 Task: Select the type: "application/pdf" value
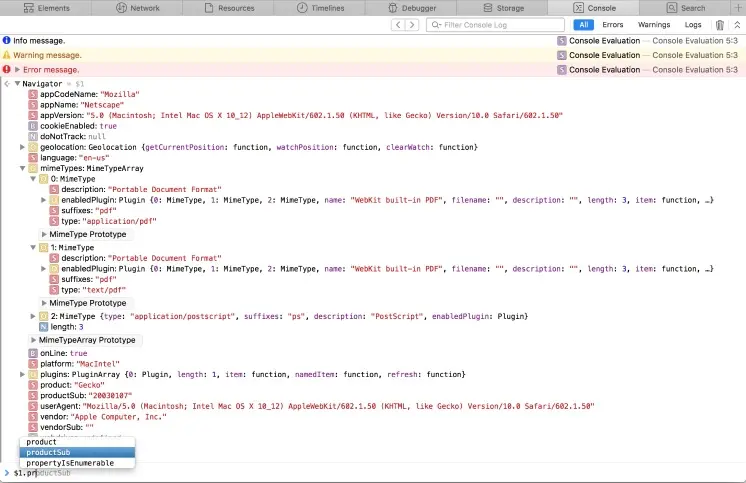(x=119, y=221)
